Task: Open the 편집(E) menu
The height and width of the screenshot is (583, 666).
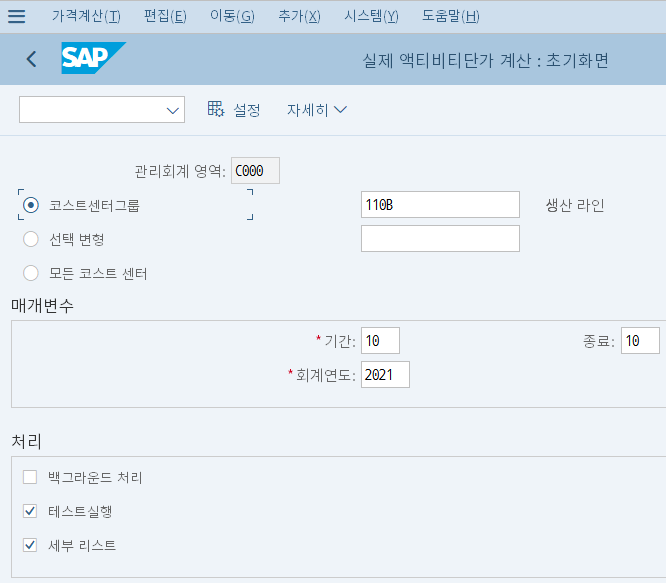Action: 165,16
